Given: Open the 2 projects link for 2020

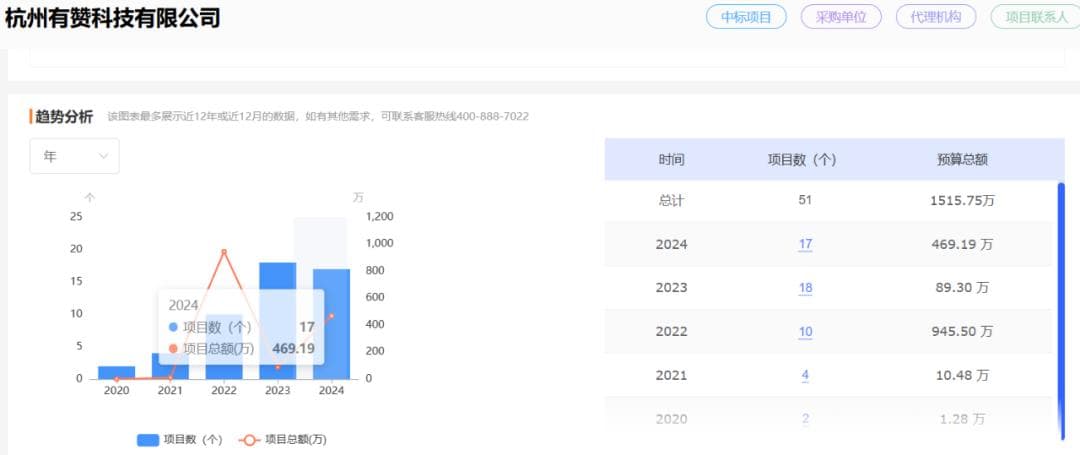Looking at the screenshot, I should [805, 419].
